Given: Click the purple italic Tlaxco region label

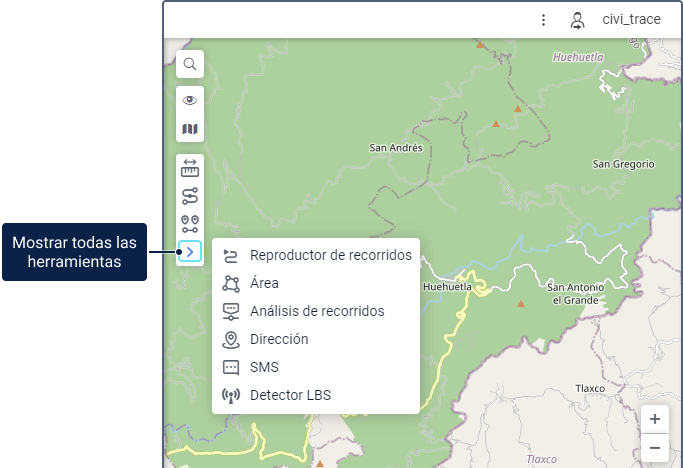Looking at the screenshot, I should [541, 459].
